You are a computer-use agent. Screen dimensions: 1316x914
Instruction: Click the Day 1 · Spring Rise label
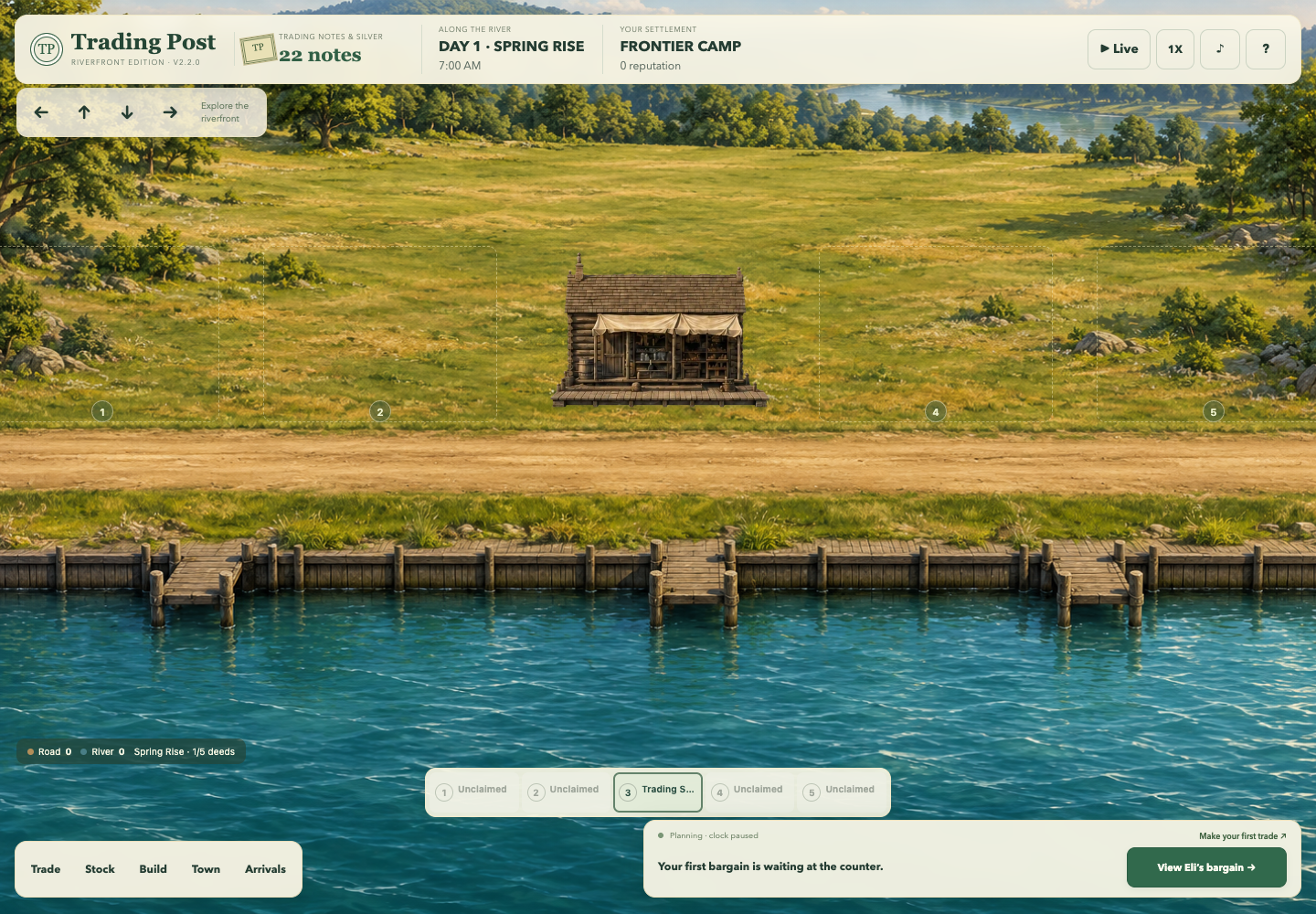coord(511,47)
